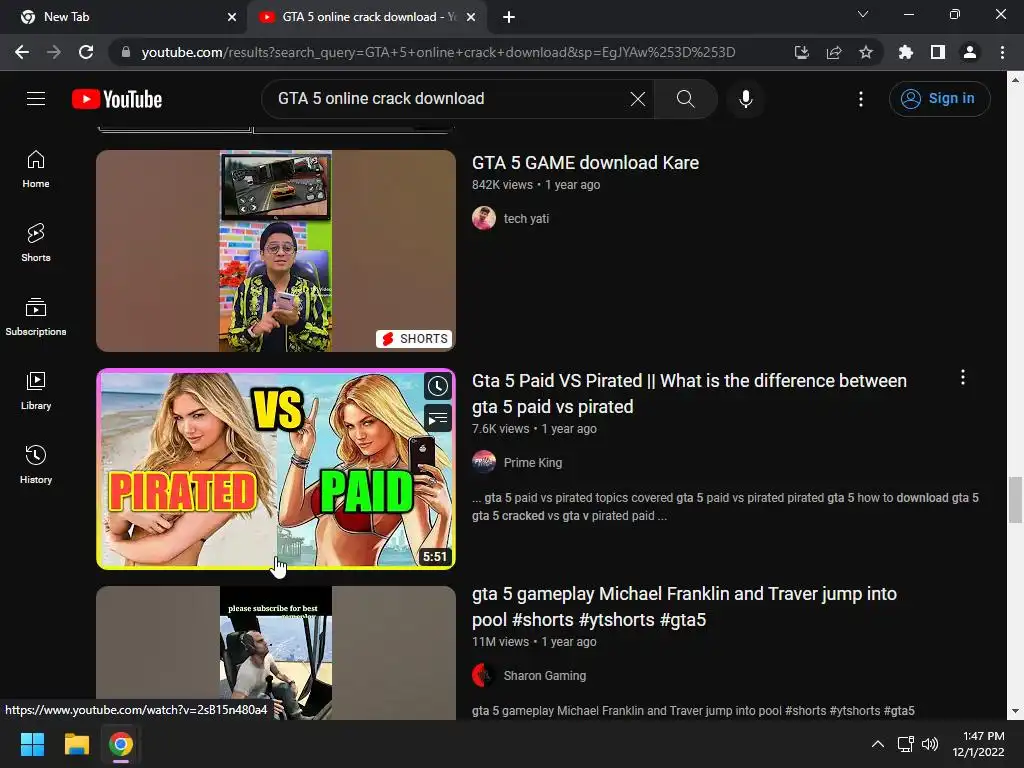Open the Prime King channel
The image size is (1024, 768).
pos(533,462)
